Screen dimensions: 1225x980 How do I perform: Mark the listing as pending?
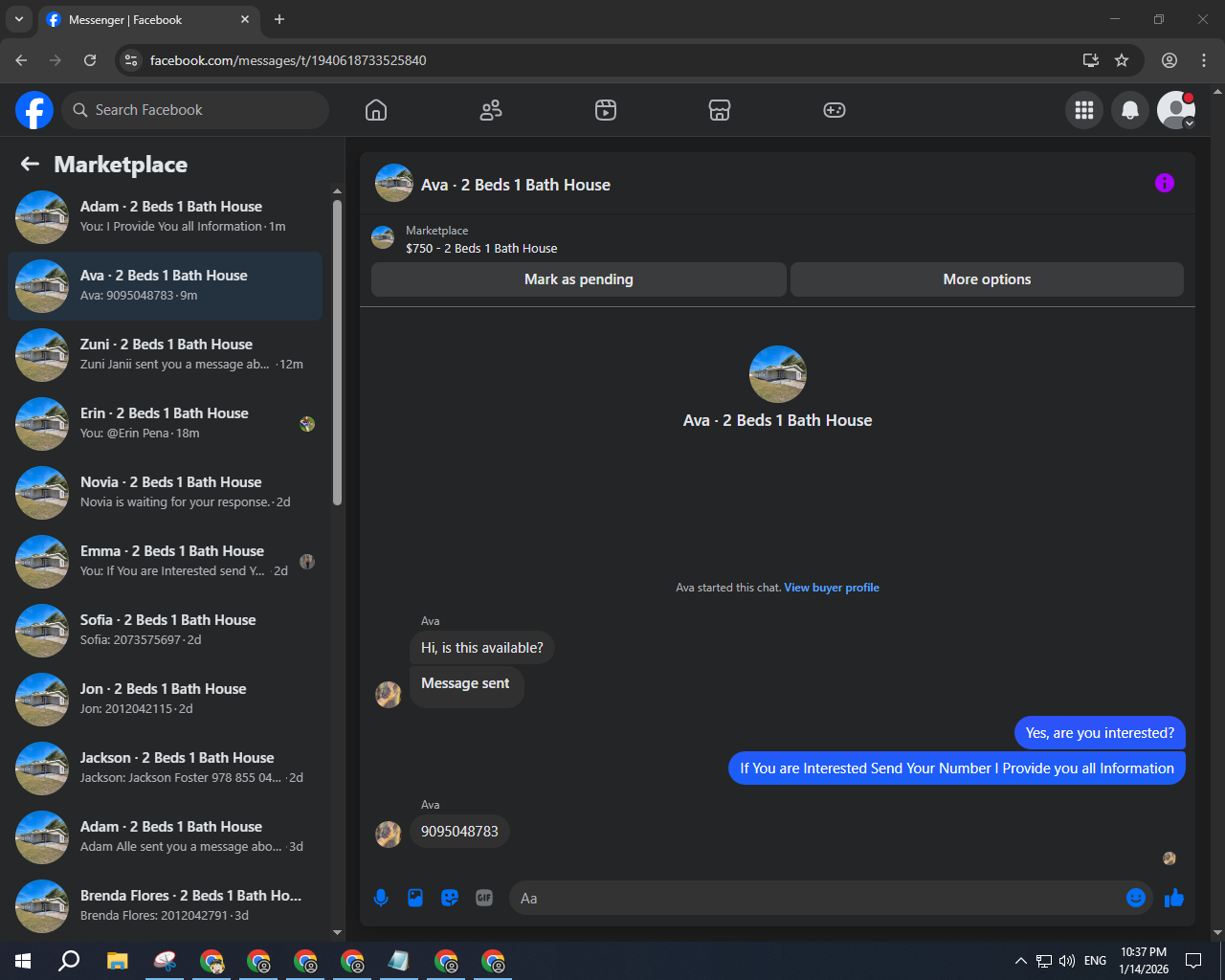[579, 279]
